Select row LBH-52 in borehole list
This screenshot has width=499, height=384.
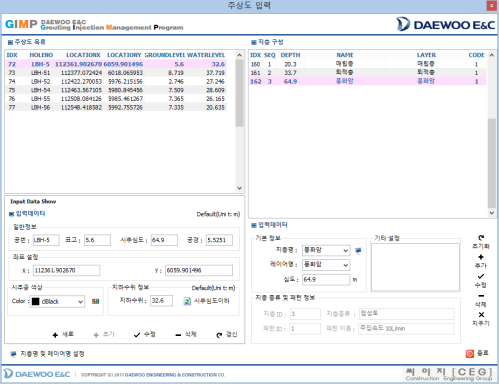click(116, 81)
